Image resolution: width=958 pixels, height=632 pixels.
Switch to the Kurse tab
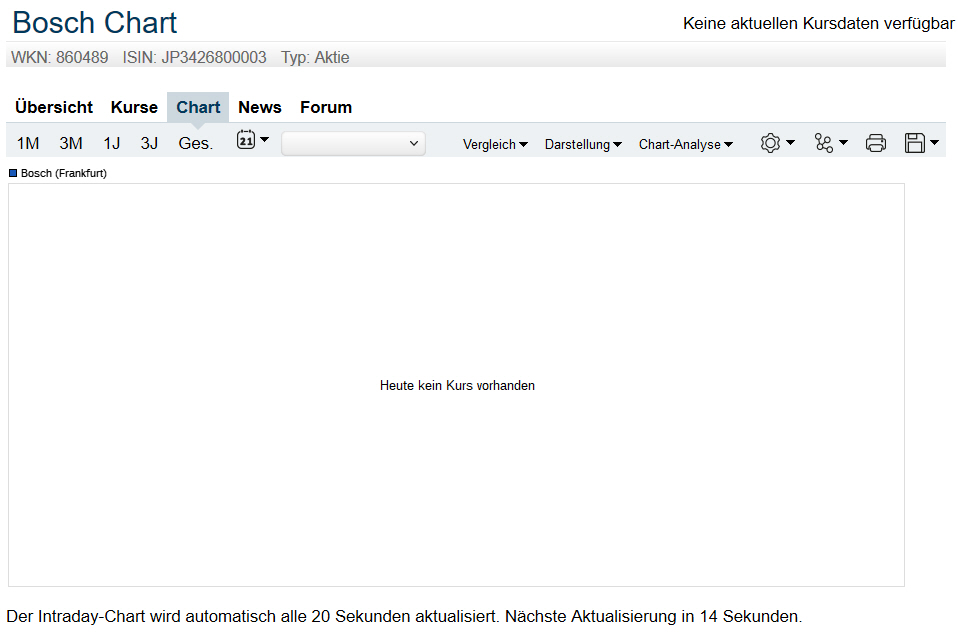point(134,107)
